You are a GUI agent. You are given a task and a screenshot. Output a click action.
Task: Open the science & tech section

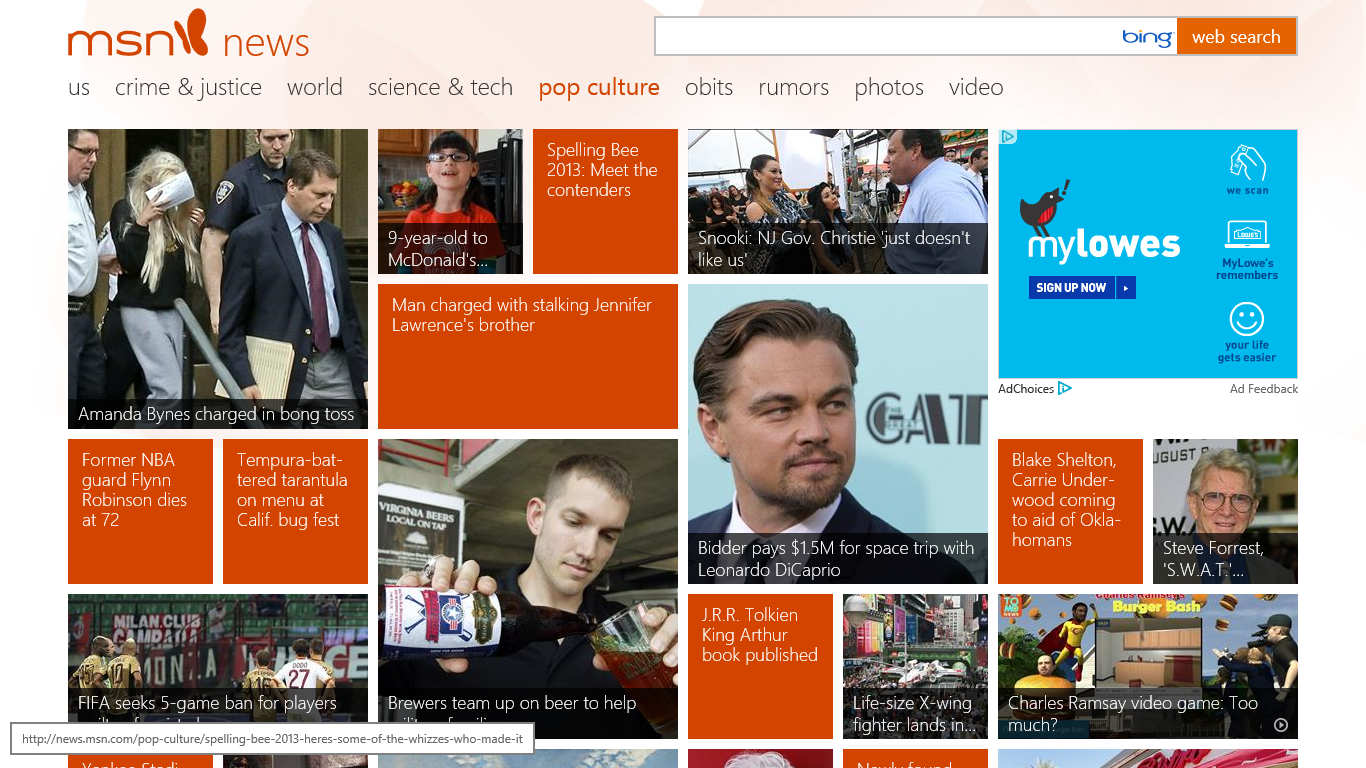[x=440, y=88]
